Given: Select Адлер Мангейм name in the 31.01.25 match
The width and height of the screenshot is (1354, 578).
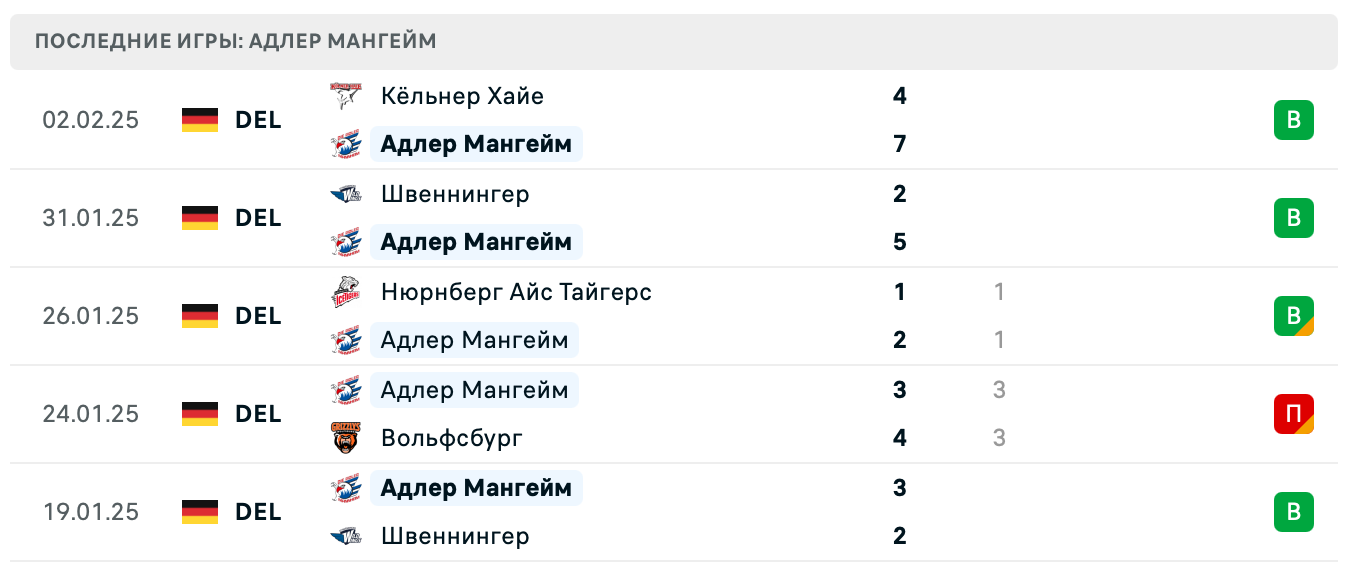Looking at the screenshot, I should click(x=476, y=242).
